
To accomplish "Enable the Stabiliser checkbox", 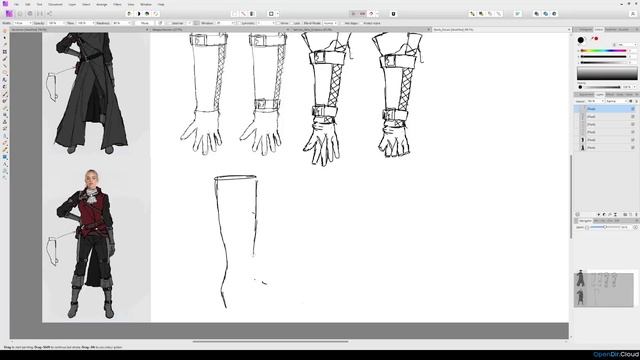I will (169, 23).
